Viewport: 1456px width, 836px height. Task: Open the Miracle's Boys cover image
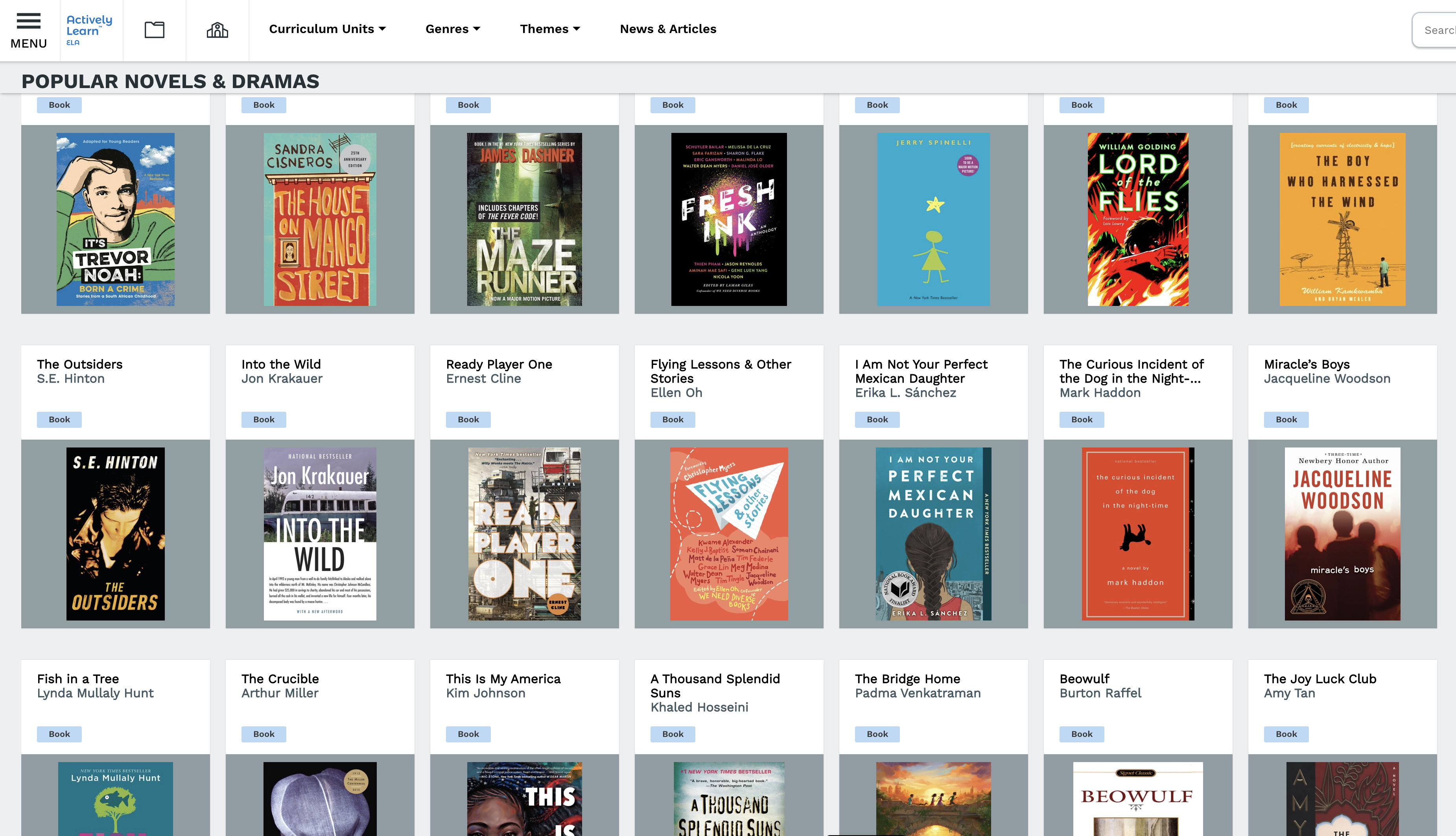click(x=1342, y=534)
